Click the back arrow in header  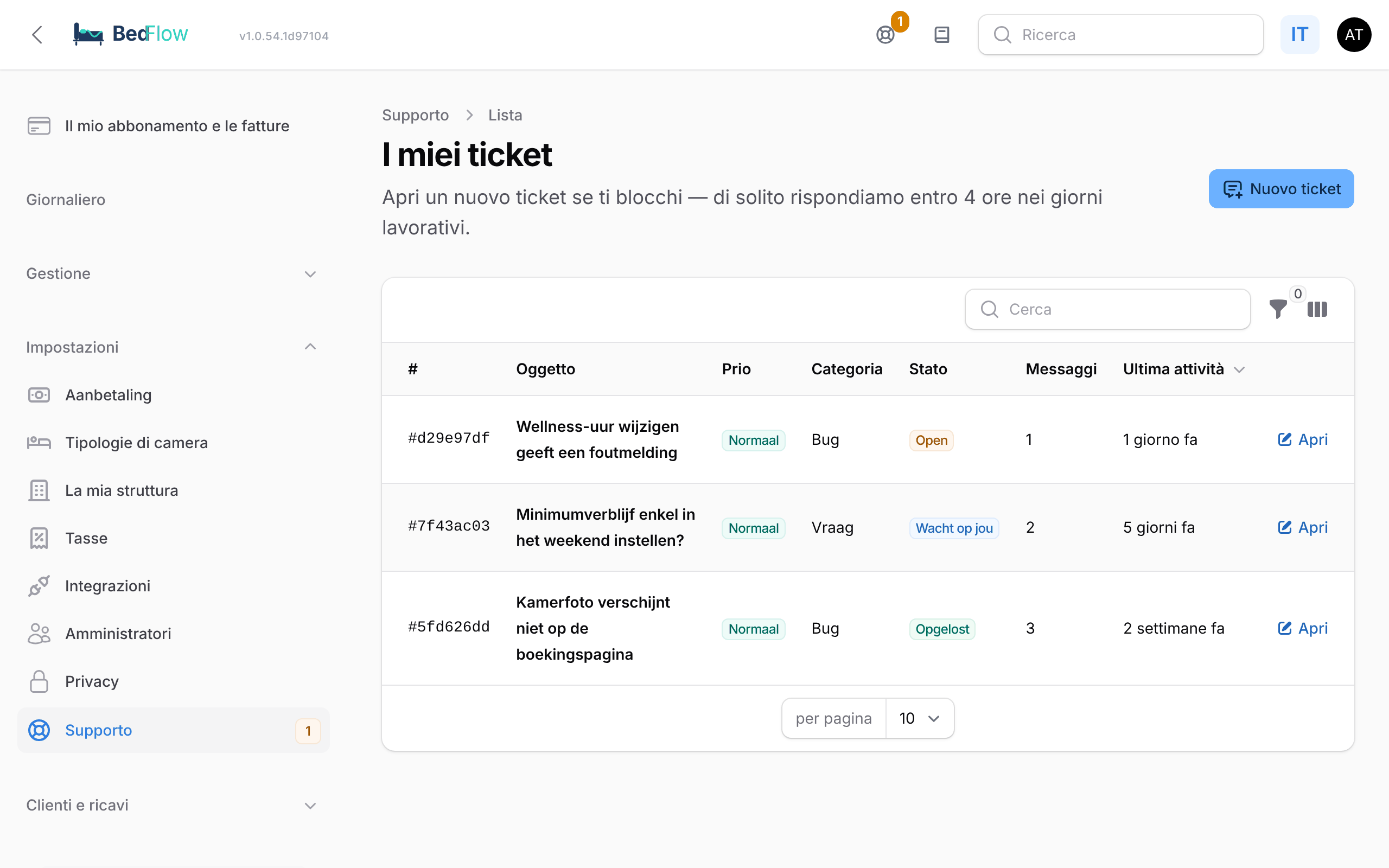click(37, 35)
